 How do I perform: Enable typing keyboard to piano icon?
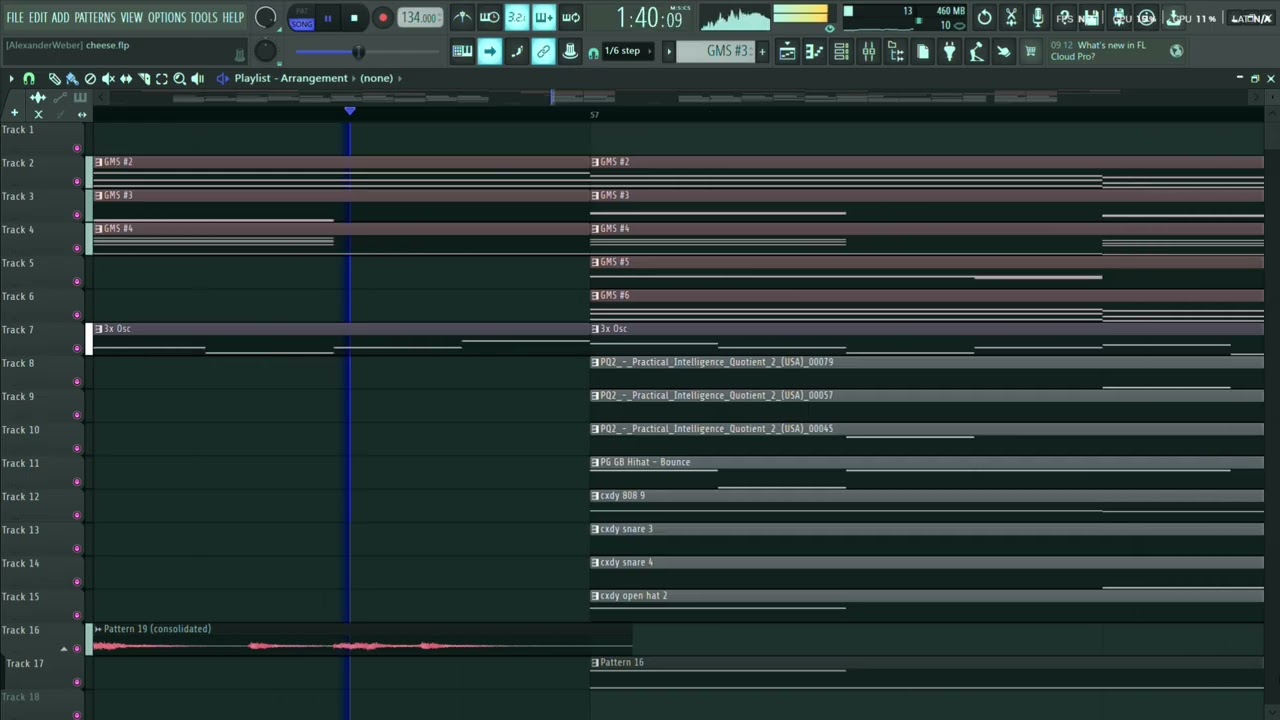pos(462,51)
